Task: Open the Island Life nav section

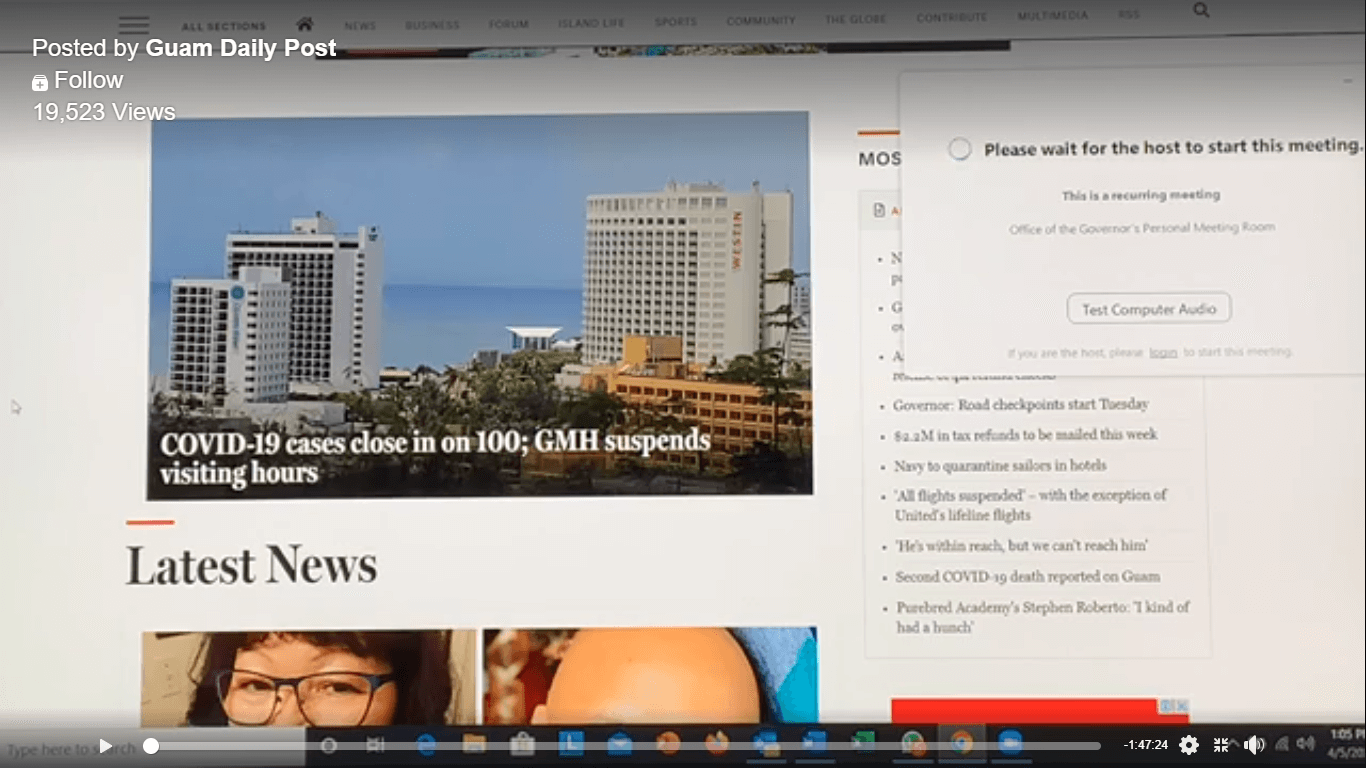Action: tap(591, 22)
